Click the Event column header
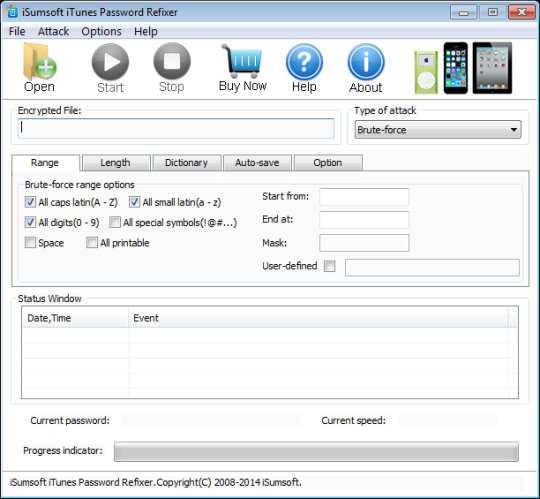The width and height of the screenshot is (540, 499). click(x=318, y=318)
